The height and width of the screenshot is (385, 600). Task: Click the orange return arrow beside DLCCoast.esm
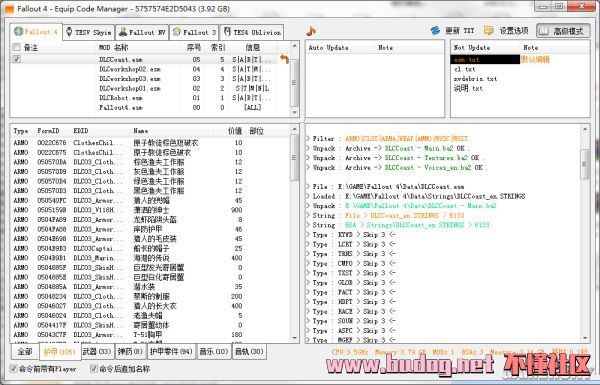284,59
